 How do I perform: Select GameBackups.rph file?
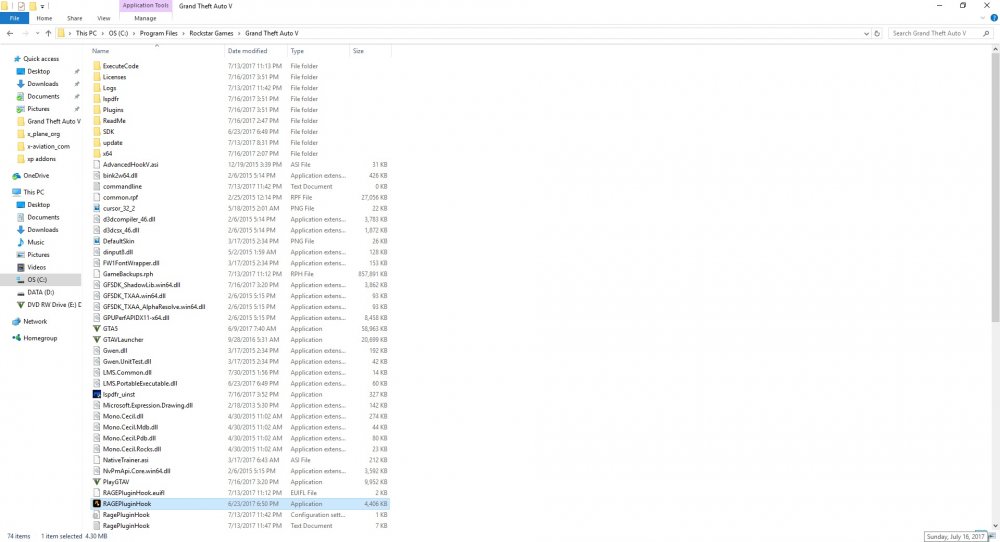pyautogui.click(x=128, y=274)
